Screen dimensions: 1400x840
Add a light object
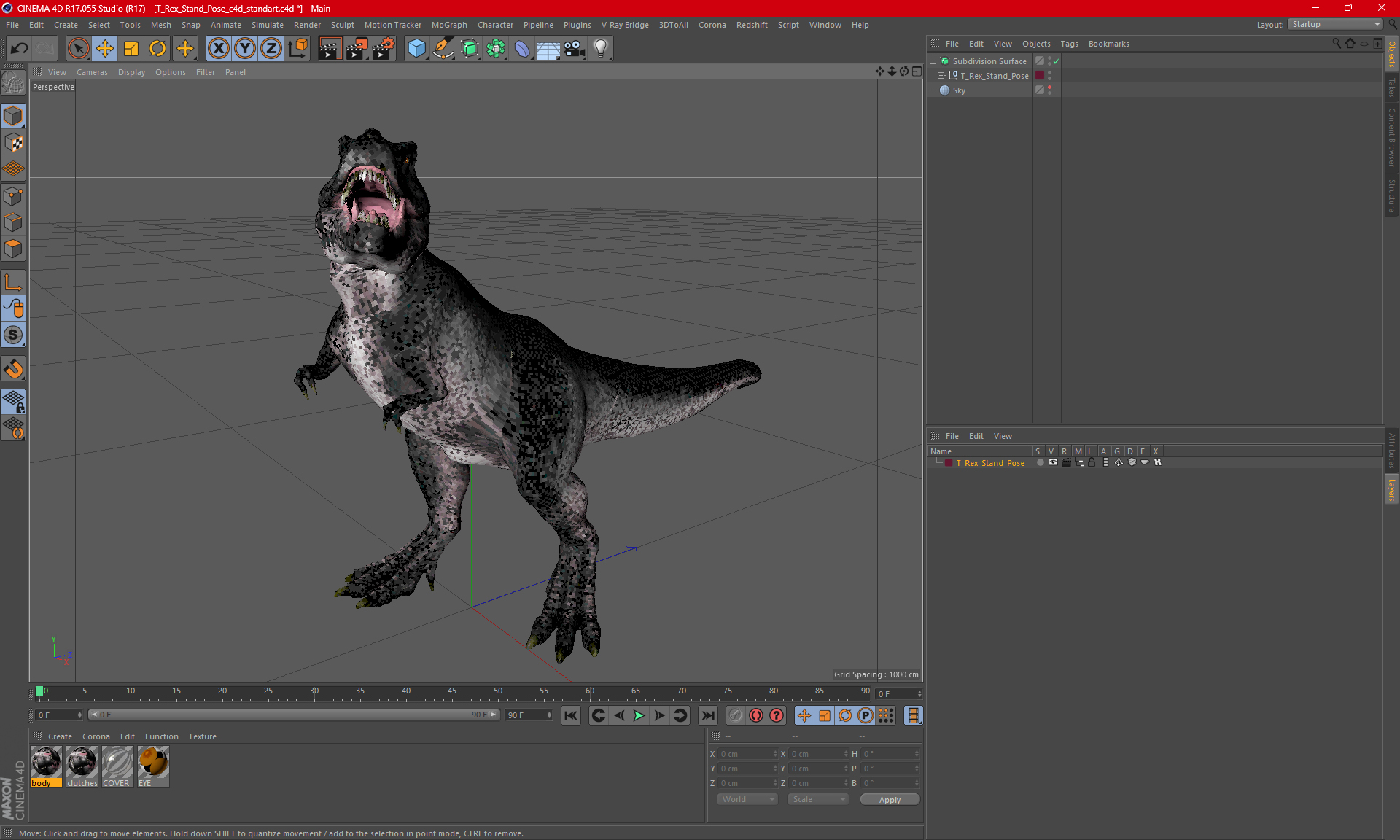coord(601,48)
